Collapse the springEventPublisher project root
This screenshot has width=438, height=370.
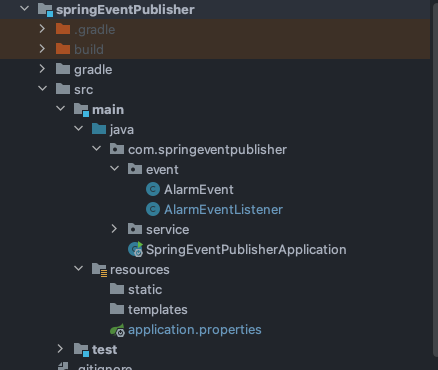pos(25,9)
